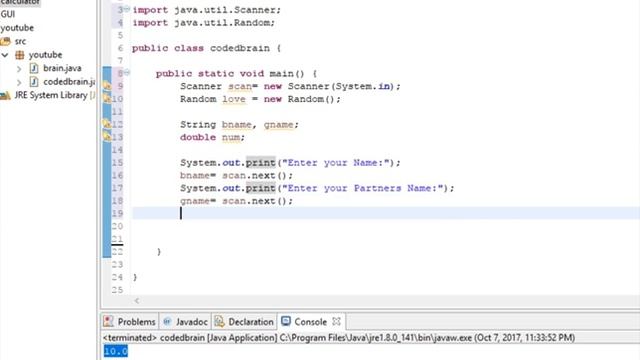Collapse the main method fold on line 8

click(x=127, y=73)
